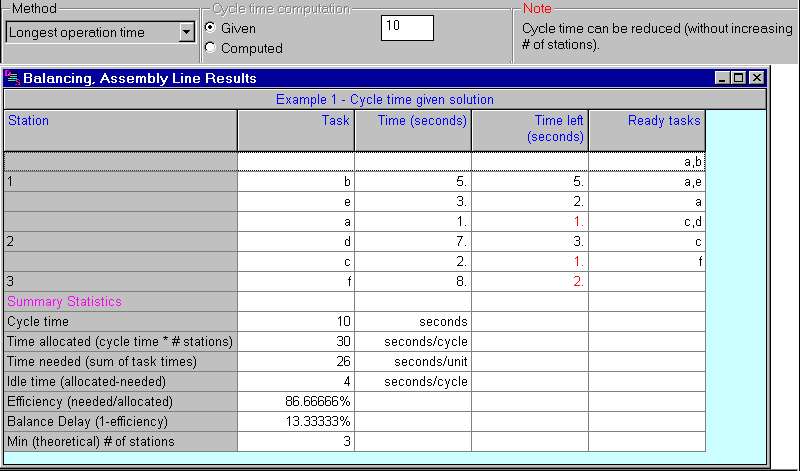
Task: Click the Balance Delay row label
Action: point(120,421)
